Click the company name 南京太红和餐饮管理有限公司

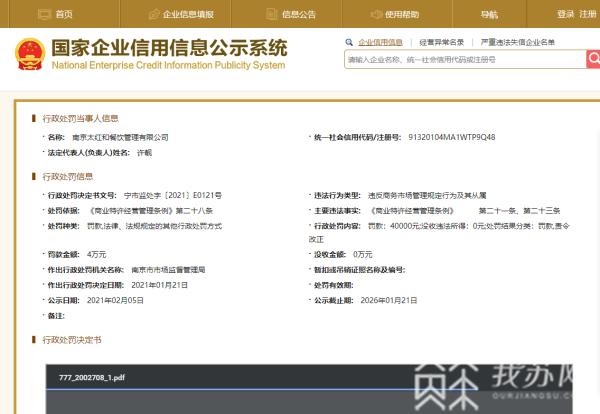(x=121, y=137)
